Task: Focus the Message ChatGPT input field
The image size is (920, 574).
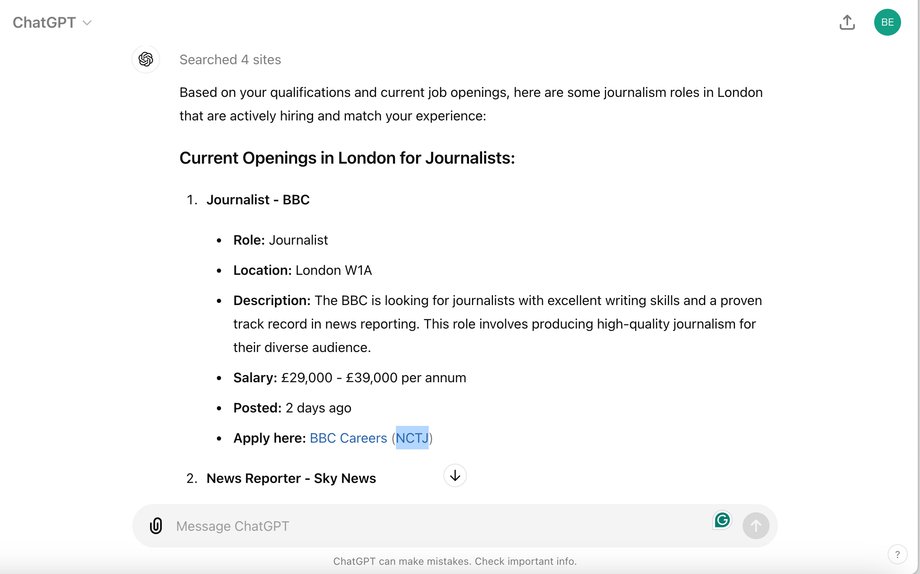Action: tap(440, 526)
